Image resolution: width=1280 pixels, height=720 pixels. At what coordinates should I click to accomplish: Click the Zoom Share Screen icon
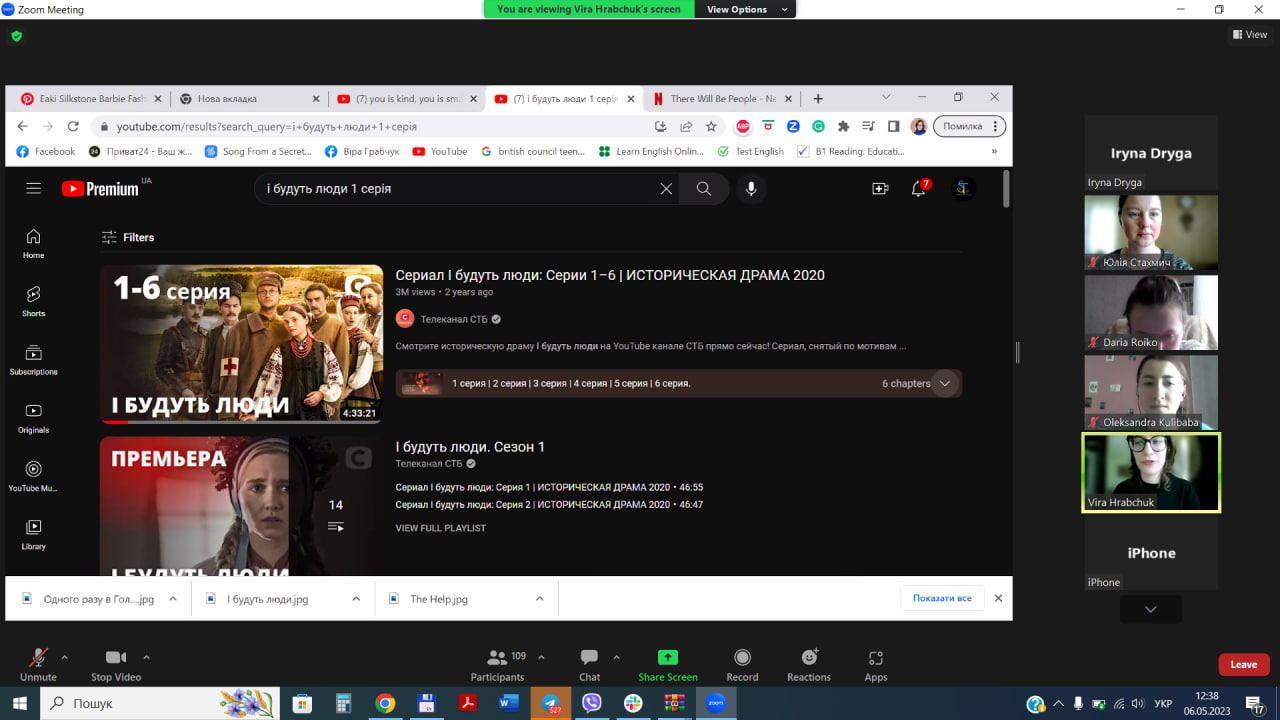(667, 657)
